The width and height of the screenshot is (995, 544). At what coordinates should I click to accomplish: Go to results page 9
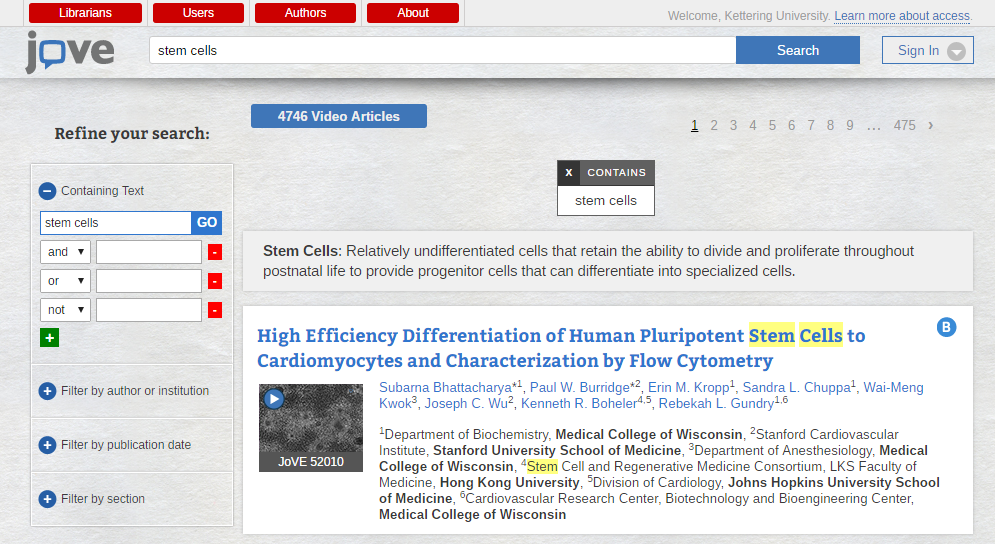(850, 126)
